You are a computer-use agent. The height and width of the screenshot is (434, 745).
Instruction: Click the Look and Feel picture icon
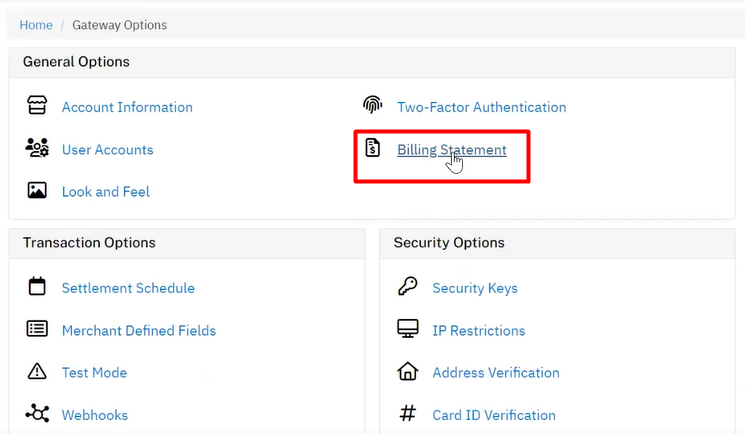pos(37,190)
